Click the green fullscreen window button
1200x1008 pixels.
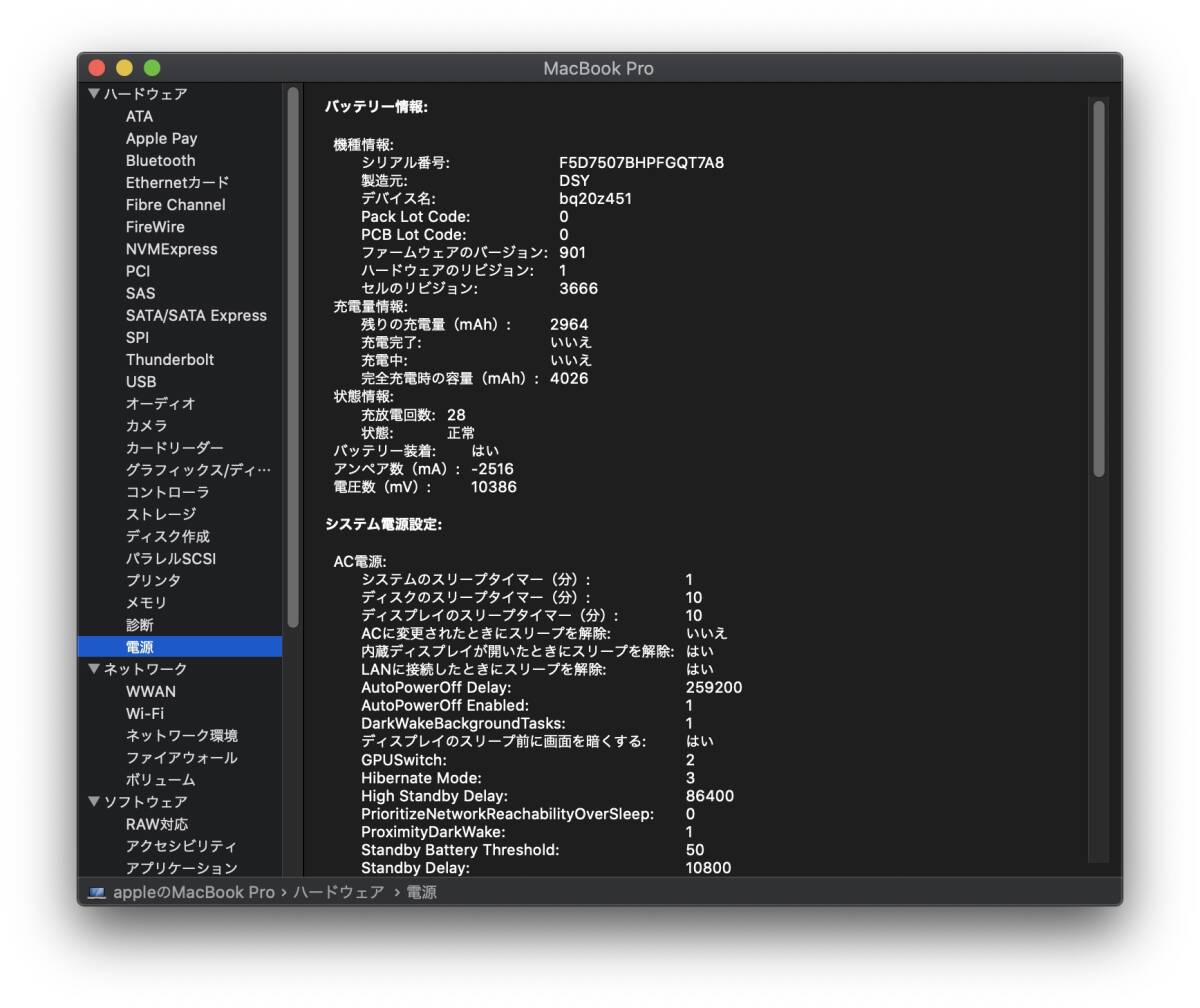[152, 68]
